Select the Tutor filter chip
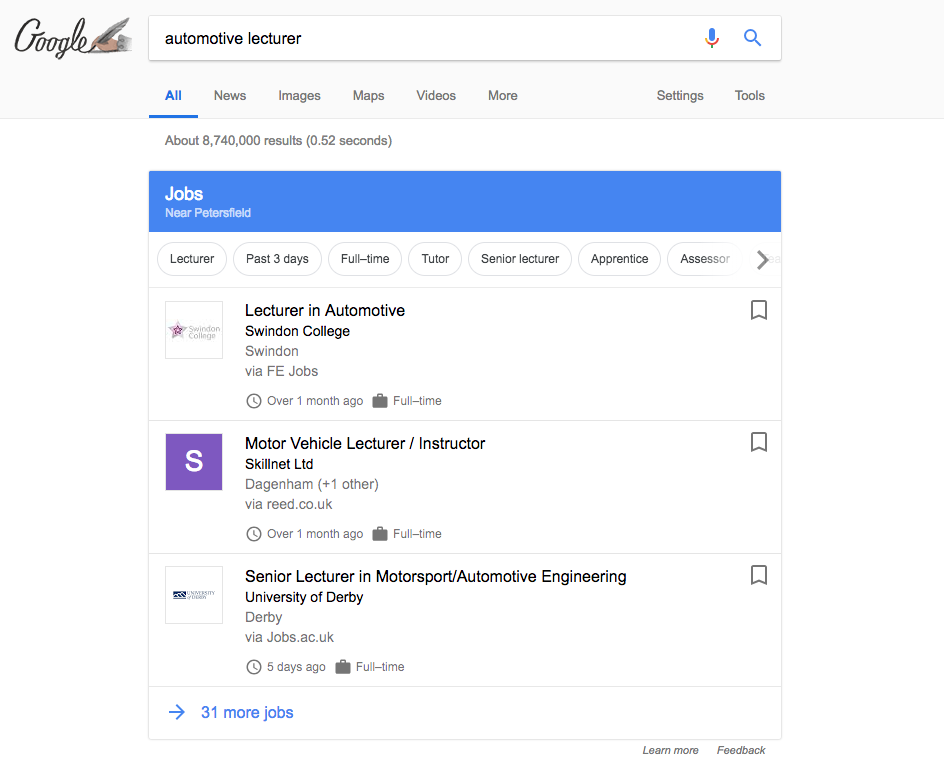This screenshot has width=944, height=766. click(x=435, y=259)
